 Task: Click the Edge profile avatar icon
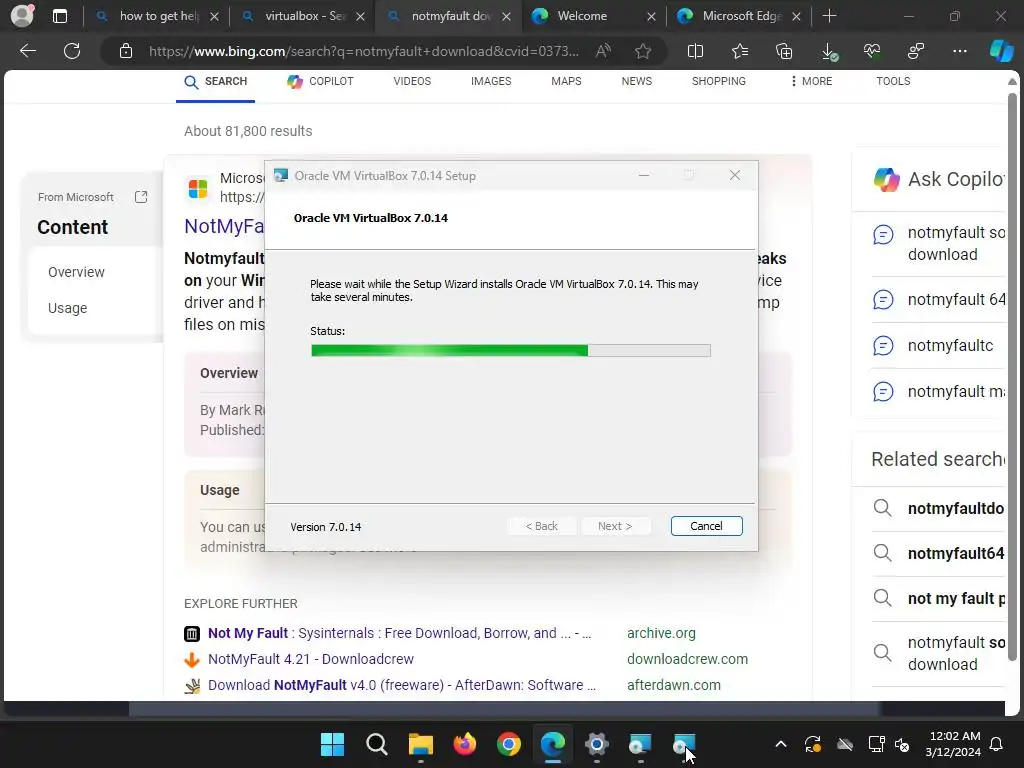click(22, 16)
